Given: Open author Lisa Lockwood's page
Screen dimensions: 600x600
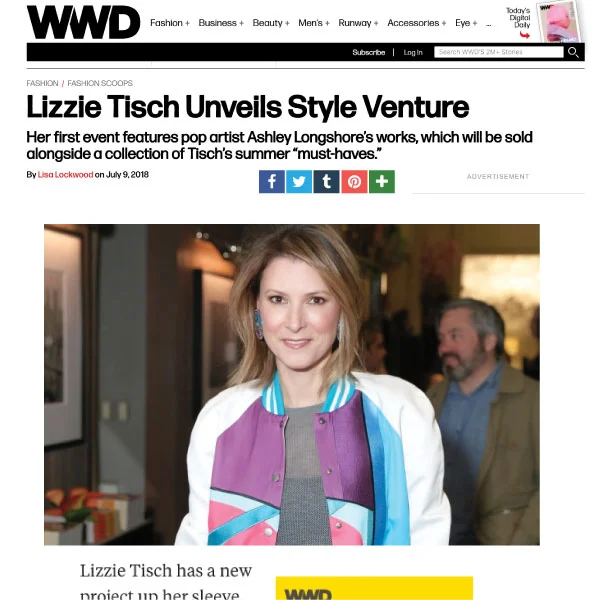Looking at the screenshot, I should tap(65, 175).
